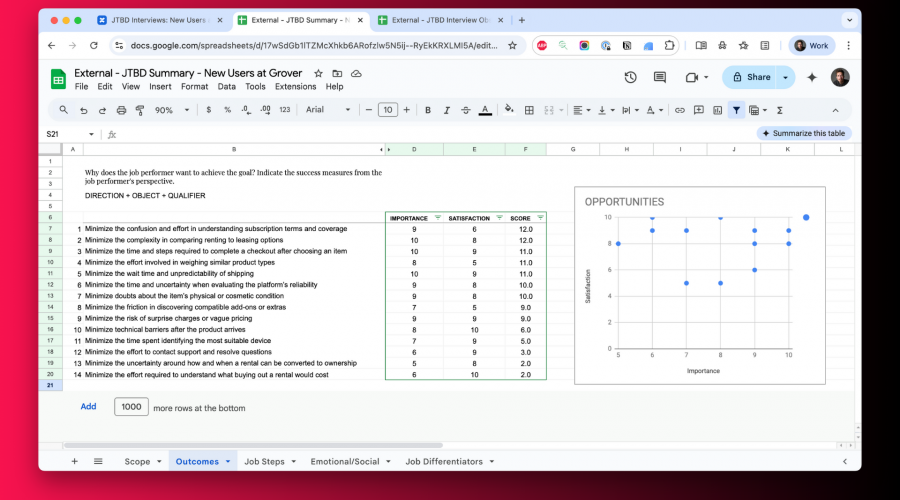Viewport: 900px width, 500px height.
Task: Click the borders icon in toolbar
Action: pyautogui.click(x=530, y=110)
